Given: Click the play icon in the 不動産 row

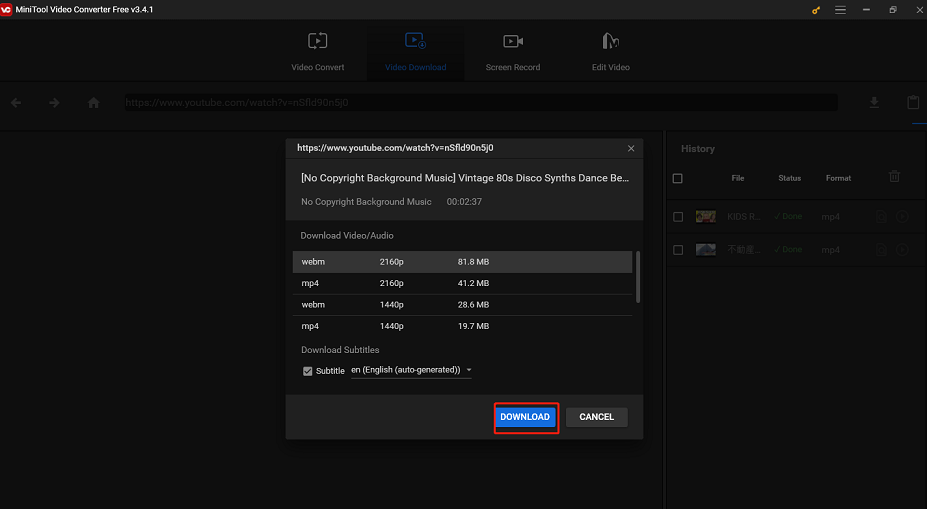Looking at the screenshot, I should click(902, 249).
